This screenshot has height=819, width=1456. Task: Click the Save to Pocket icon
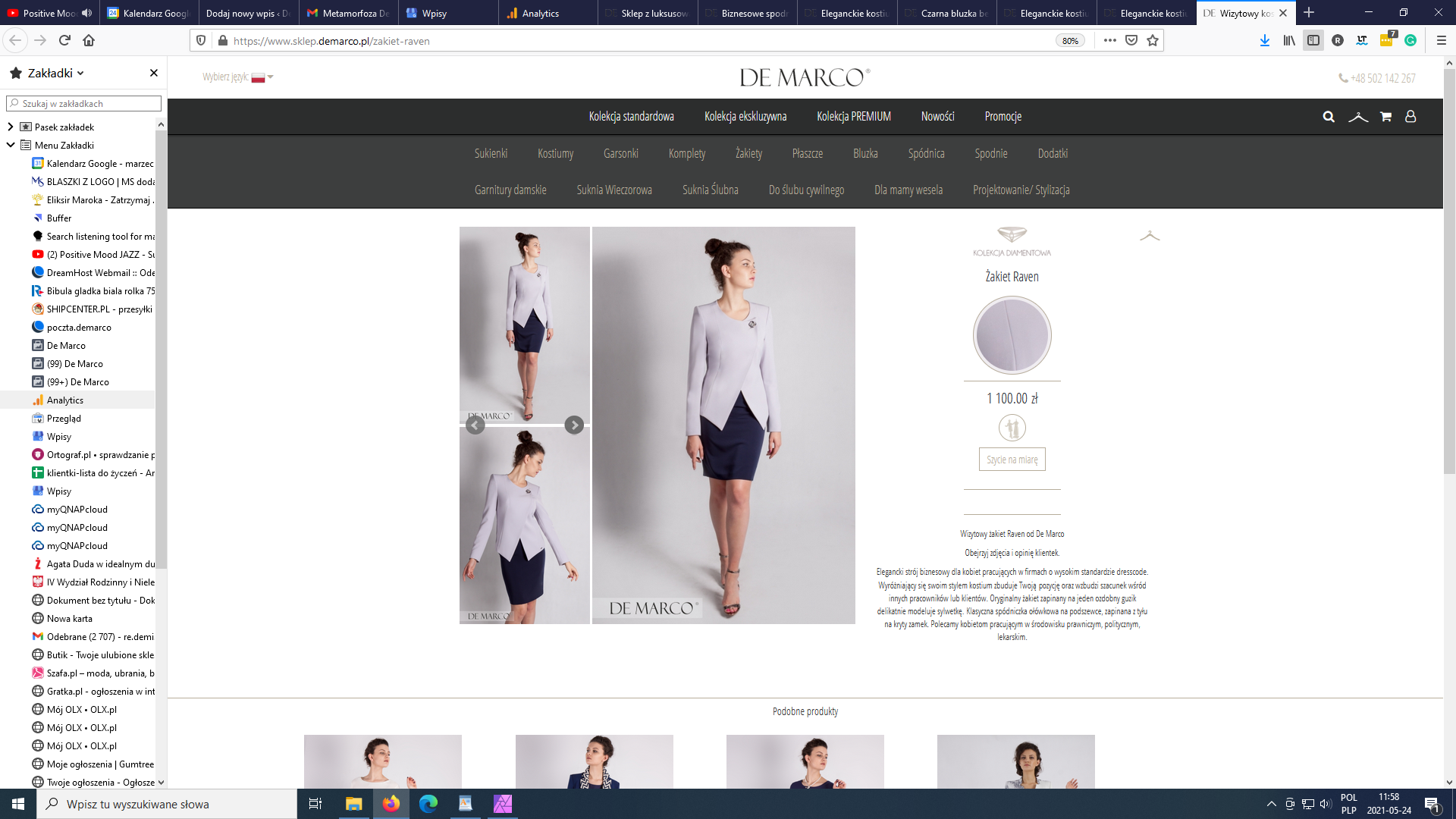coord(1131,41)
